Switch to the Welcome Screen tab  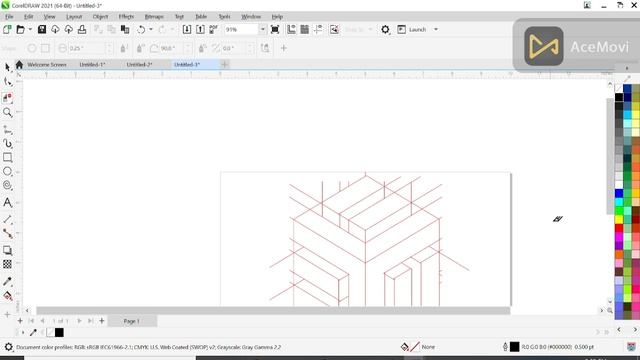(47, 64)
